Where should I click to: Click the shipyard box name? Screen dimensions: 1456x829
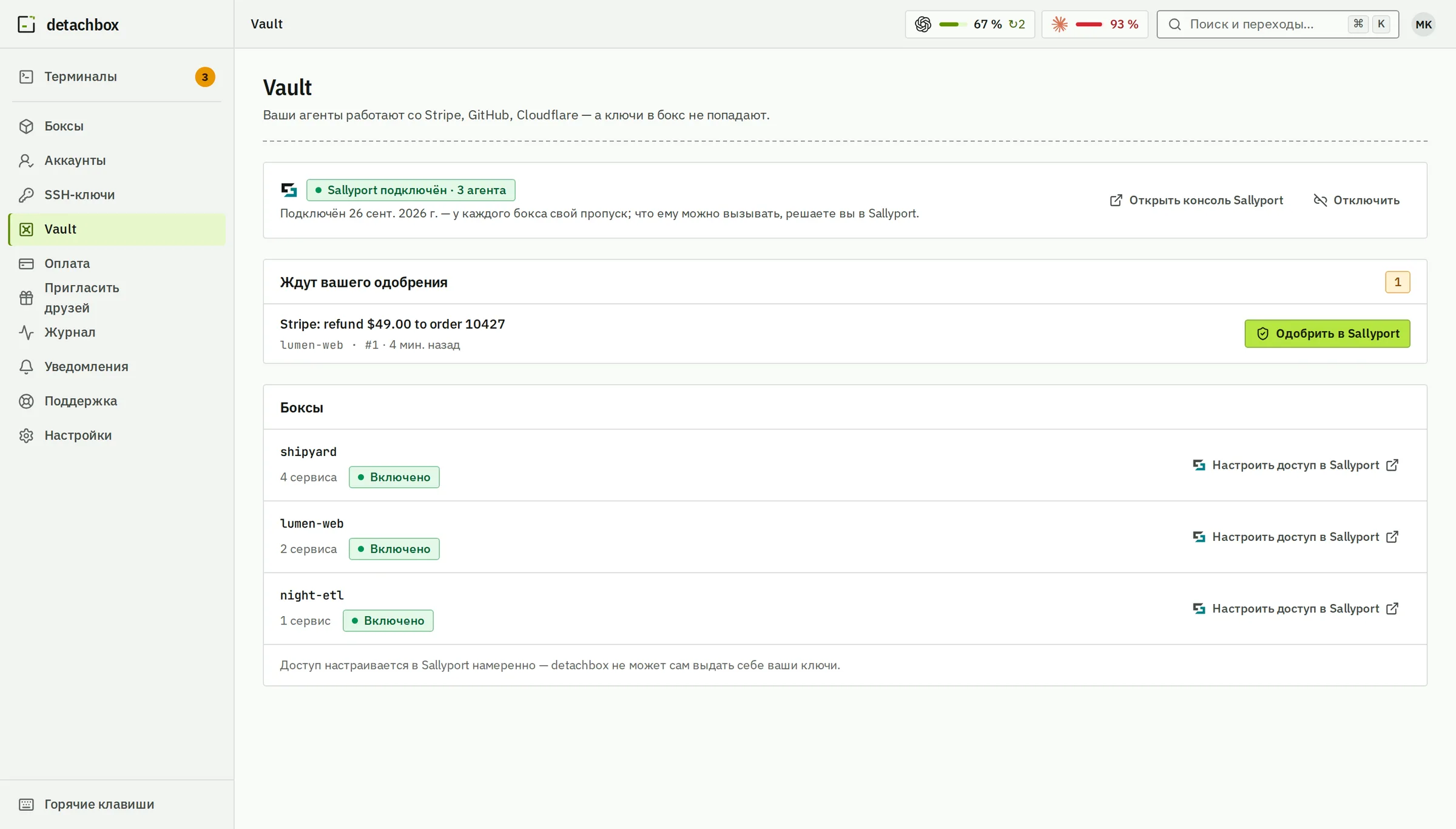[x=308, y=452]
